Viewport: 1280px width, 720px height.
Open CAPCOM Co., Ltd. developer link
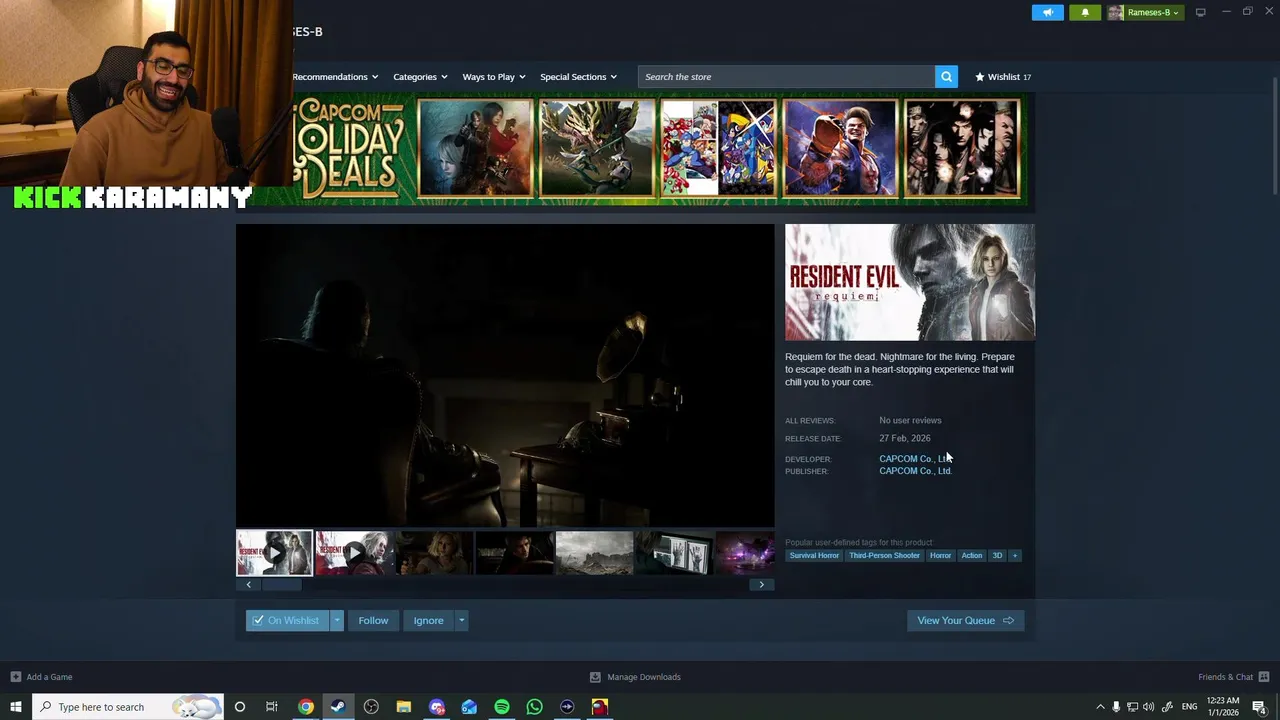pos(915,459)
